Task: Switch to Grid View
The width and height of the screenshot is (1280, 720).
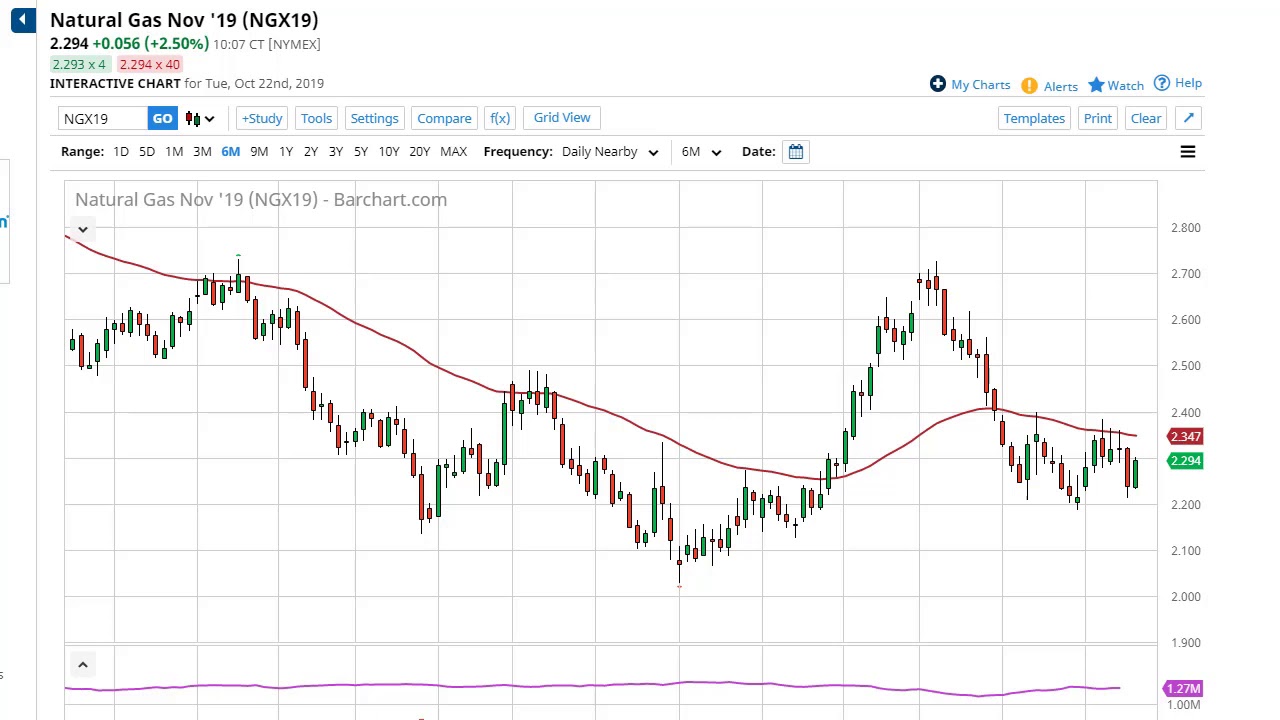Action: pos(562,118)
